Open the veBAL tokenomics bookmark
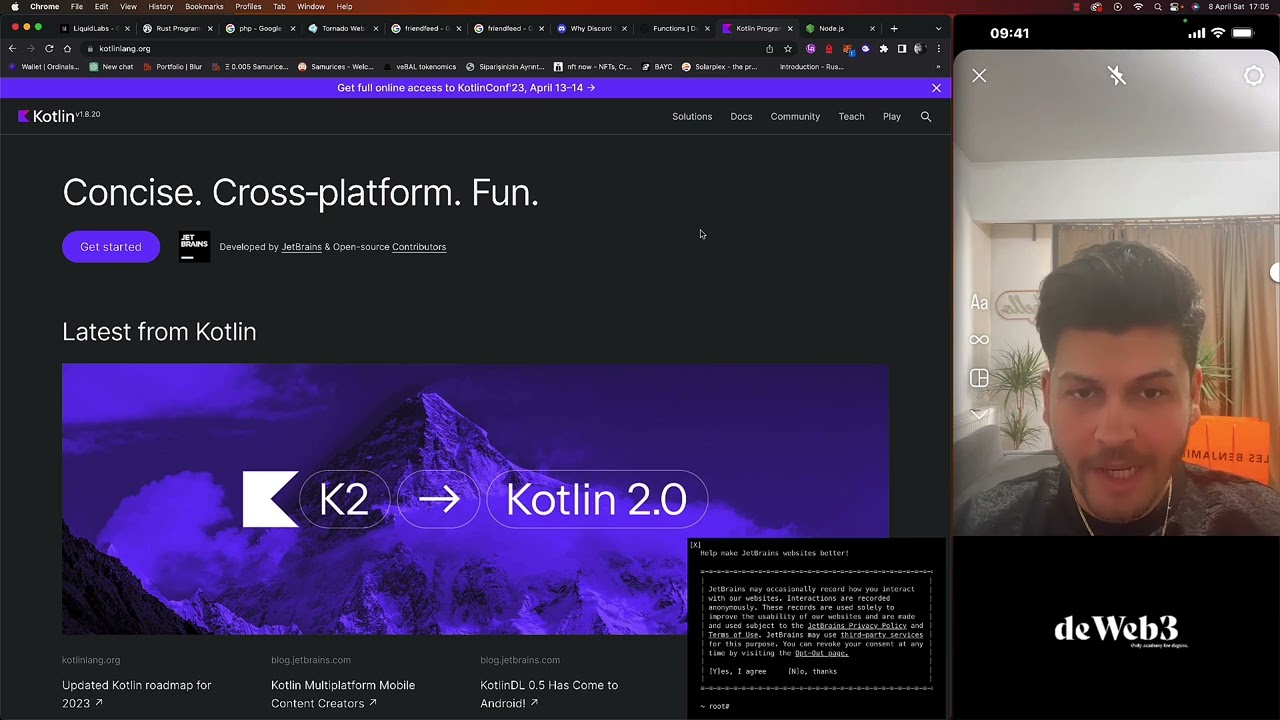Screen dimensions: 1280x720 click(x=419, y=67)
